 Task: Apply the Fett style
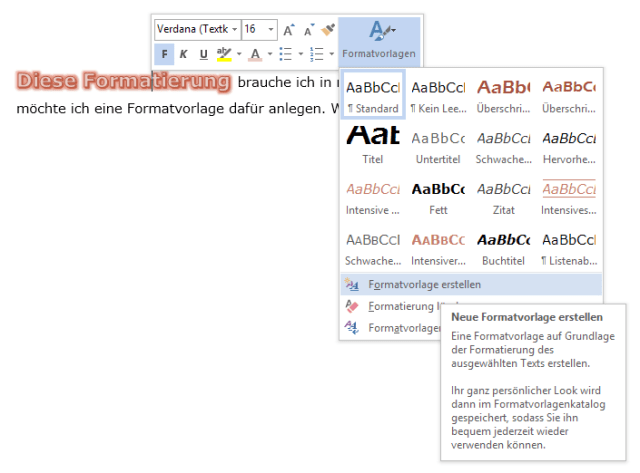click(x=438, y=198)
